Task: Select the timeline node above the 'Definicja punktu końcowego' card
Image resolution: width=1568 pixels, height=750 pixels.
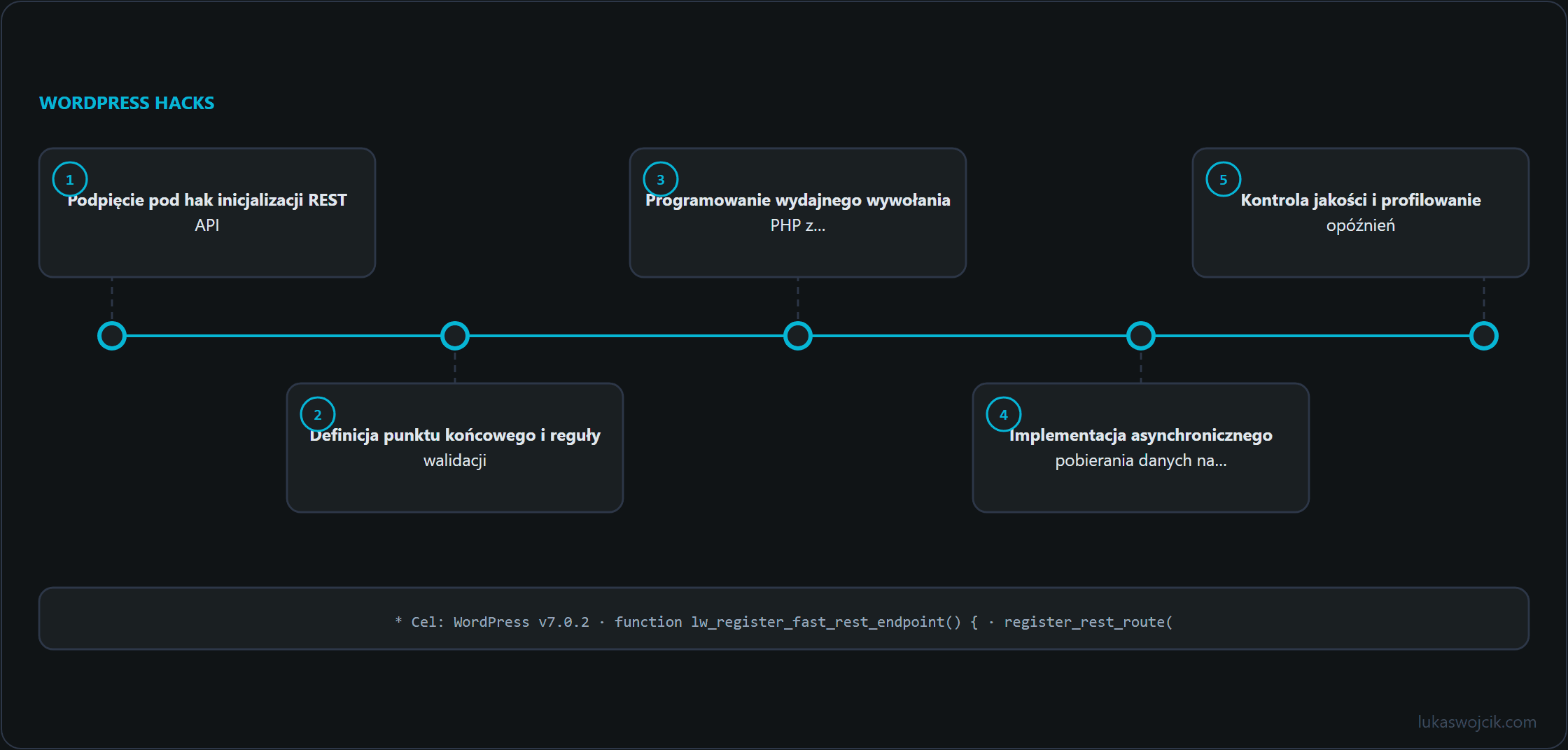Action: (455, 336)
